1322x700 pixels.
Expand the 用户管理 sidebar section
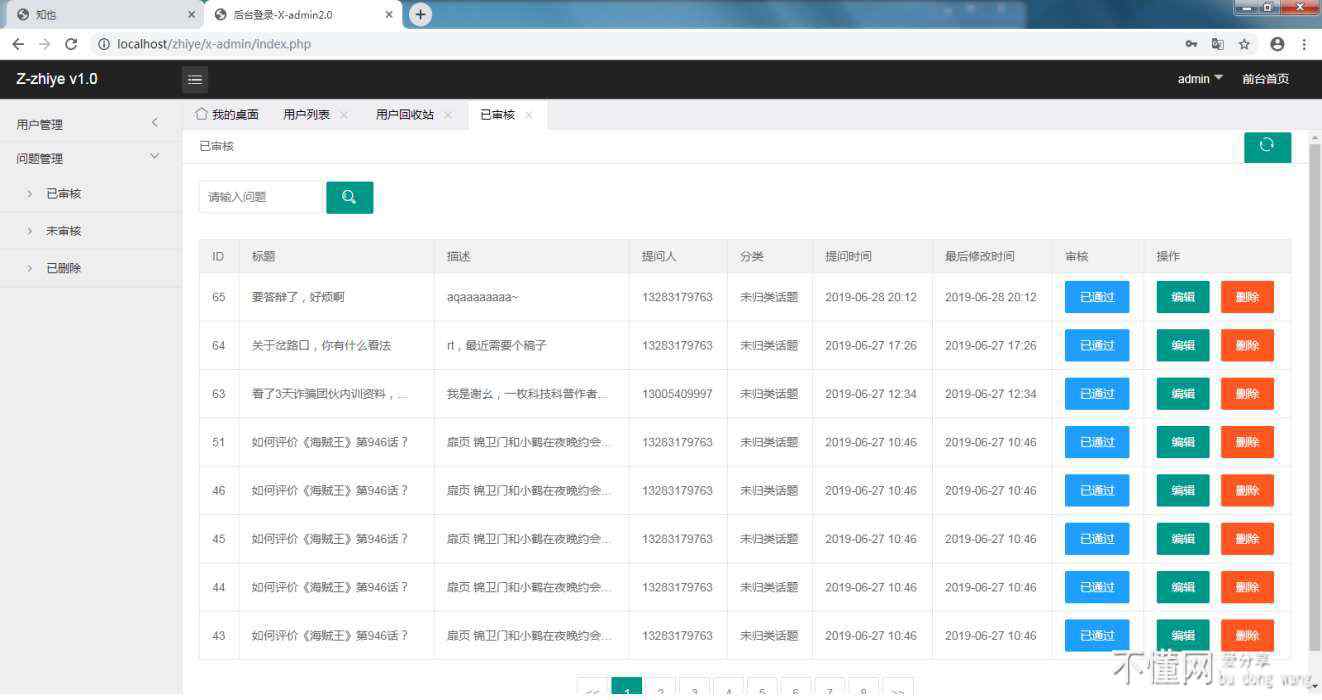[90, 124]
